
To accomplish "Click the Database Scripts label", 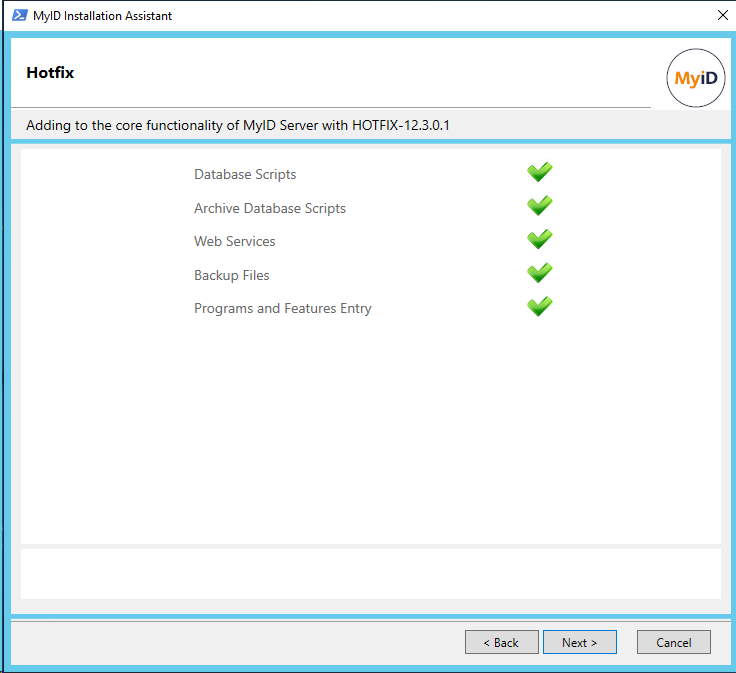I will (245, 174).
